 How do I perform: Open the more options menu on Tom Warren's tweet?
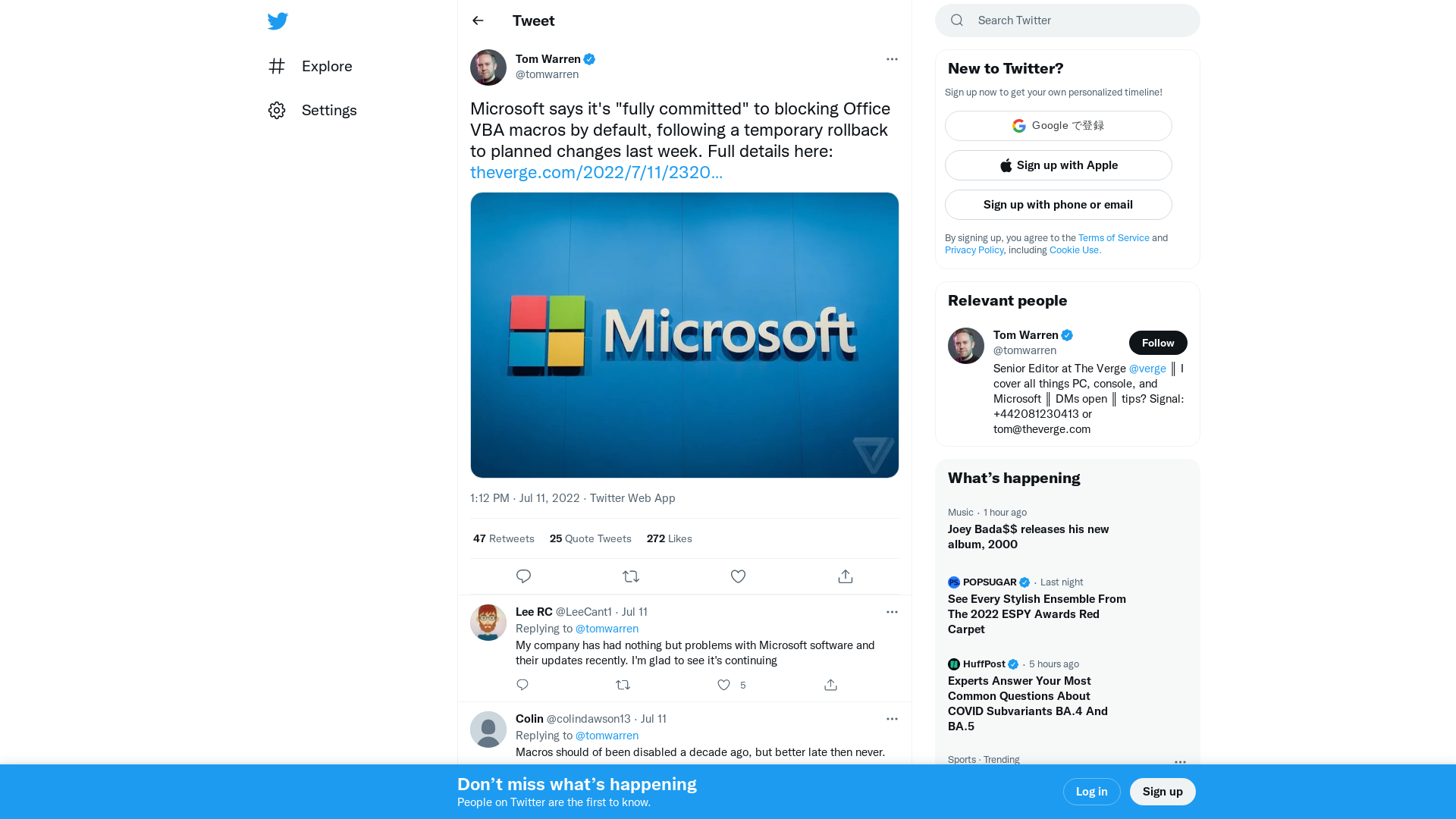892,59
